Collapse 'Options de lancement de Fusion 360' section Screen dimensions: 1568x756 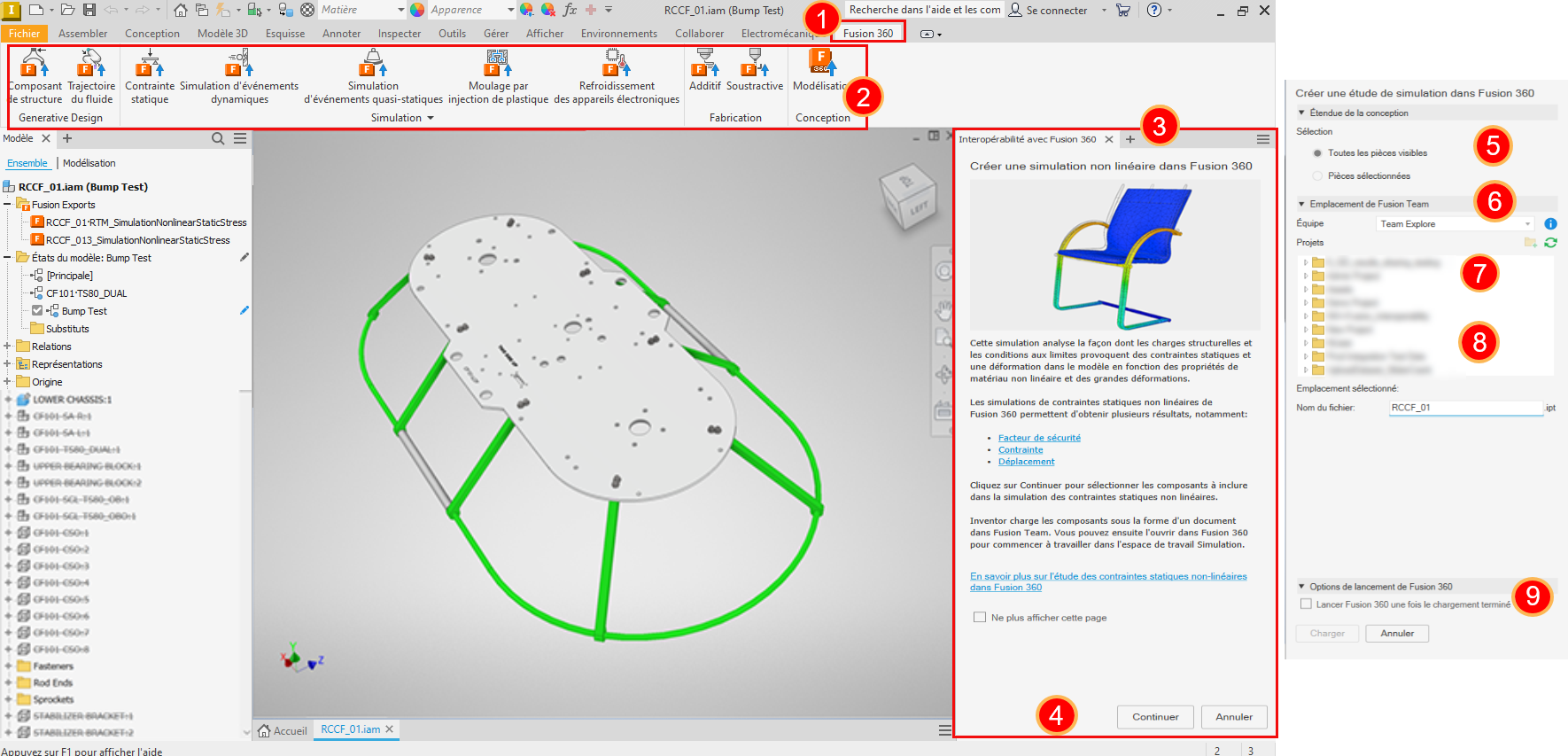tap(1301, 587)
